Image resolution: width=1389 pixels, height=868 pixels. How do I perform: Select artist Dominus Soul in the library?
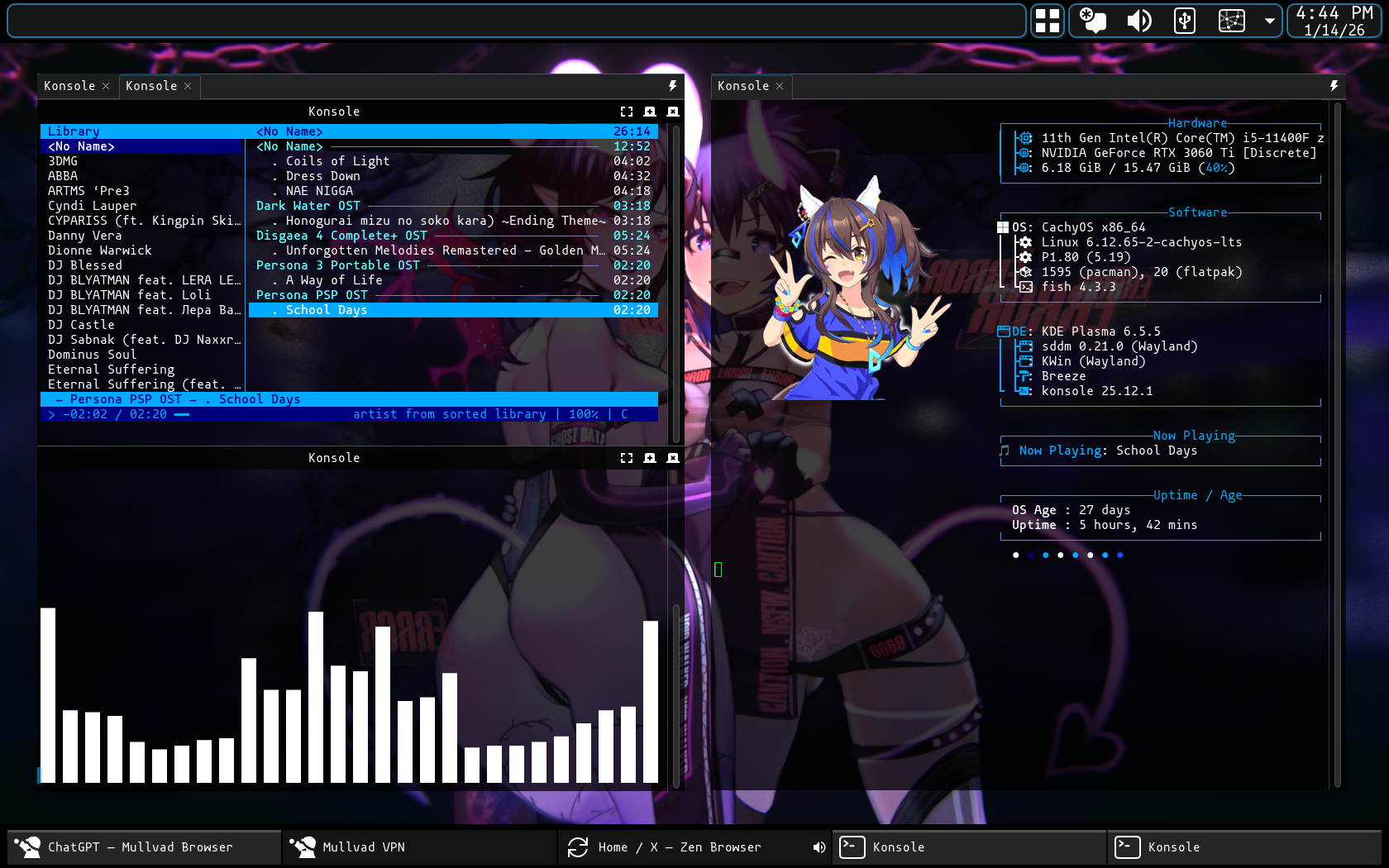pyautogui.click(x=92, y=355)
